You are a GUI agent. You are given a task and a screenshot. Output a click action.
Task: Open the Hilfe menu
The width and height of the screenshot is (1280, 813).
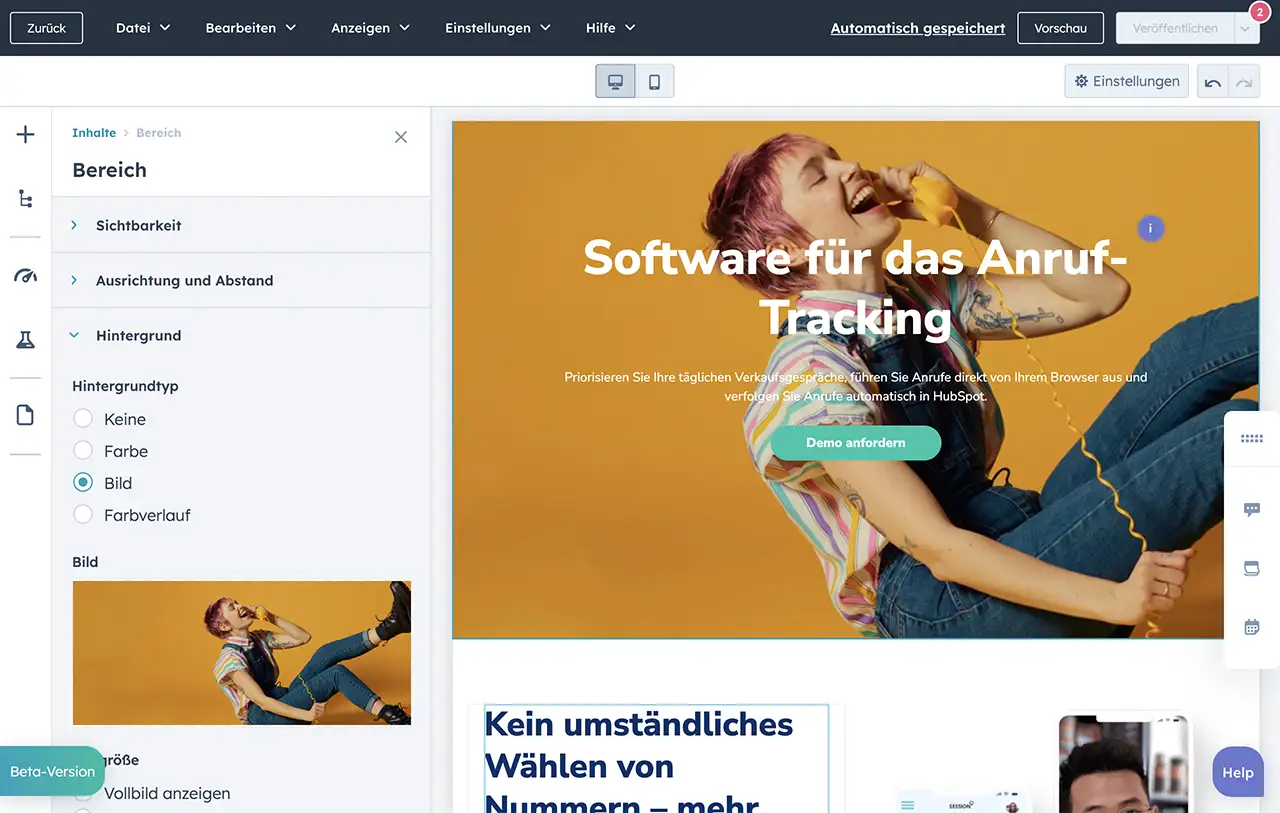click(610, 28)
